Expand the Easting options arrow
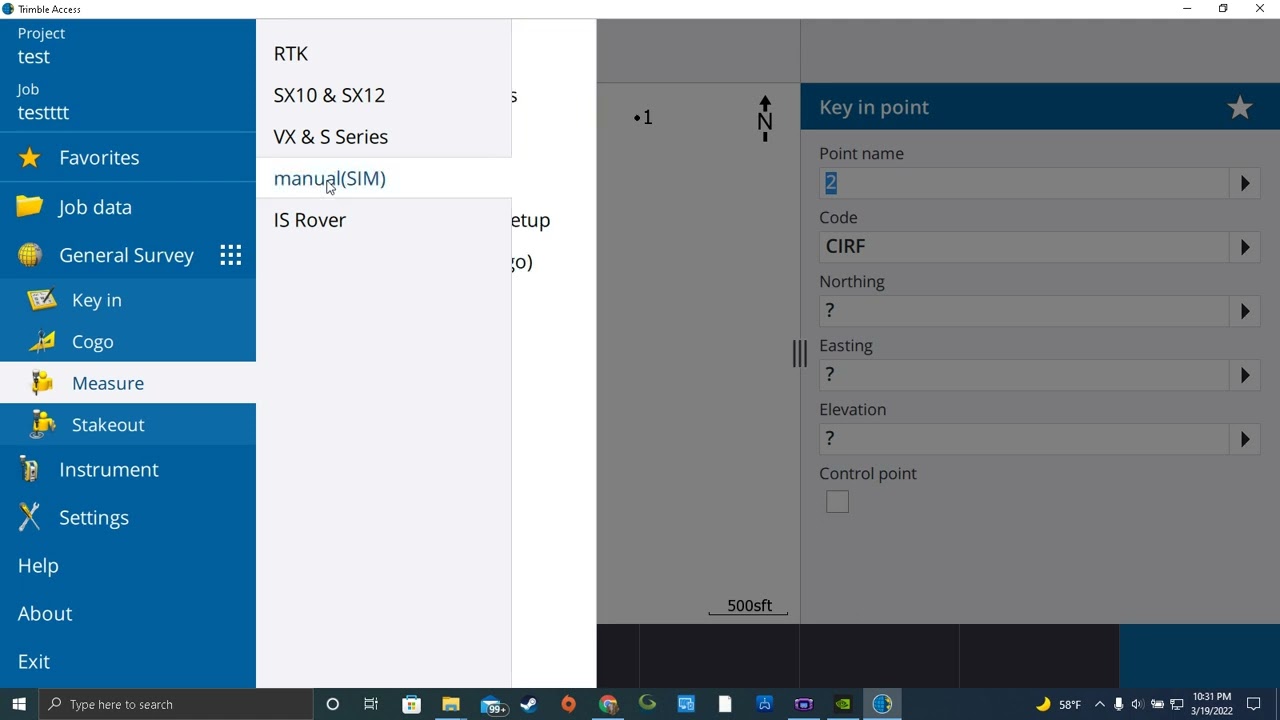This screenshot has height=720, width=1280. point(1245,375)
